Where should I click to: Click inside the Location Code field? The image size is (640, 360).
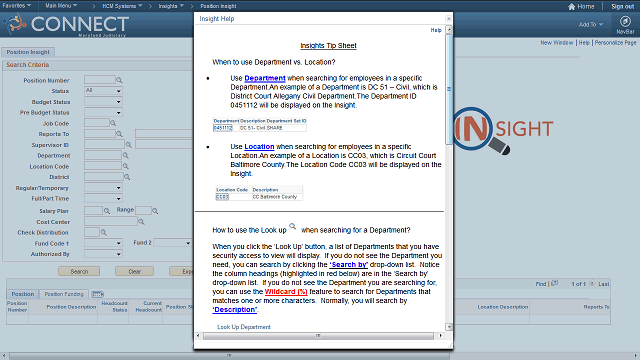pyautogui.click(x=103, y=166)
